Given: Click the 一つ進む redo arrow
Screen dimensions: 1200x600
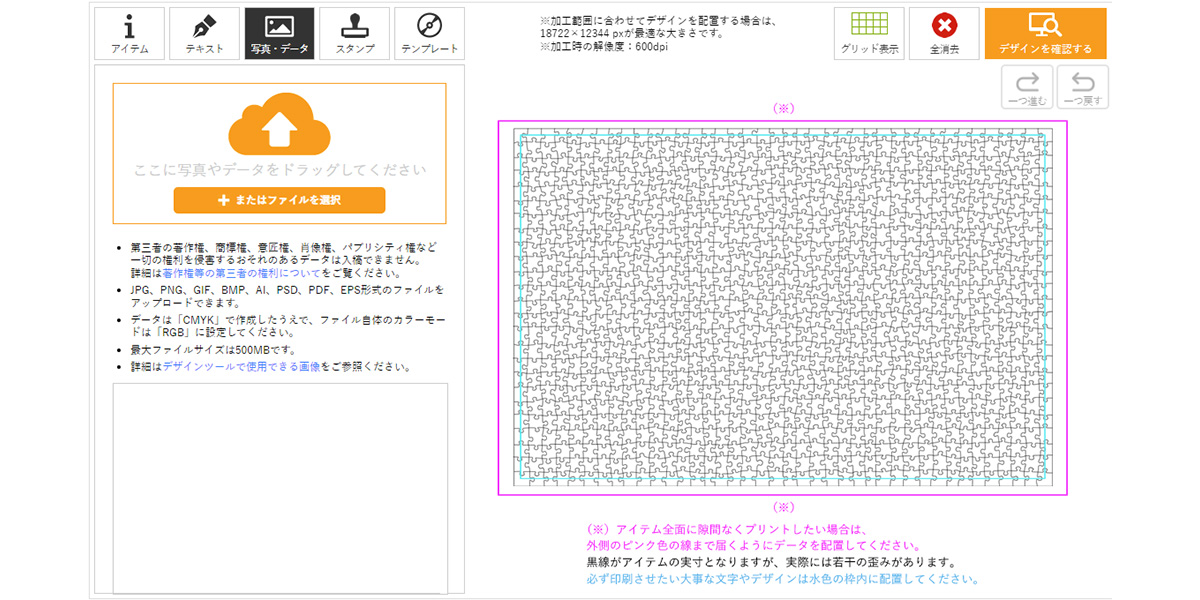Looking at the screenshot, I should click(1028, 88).
